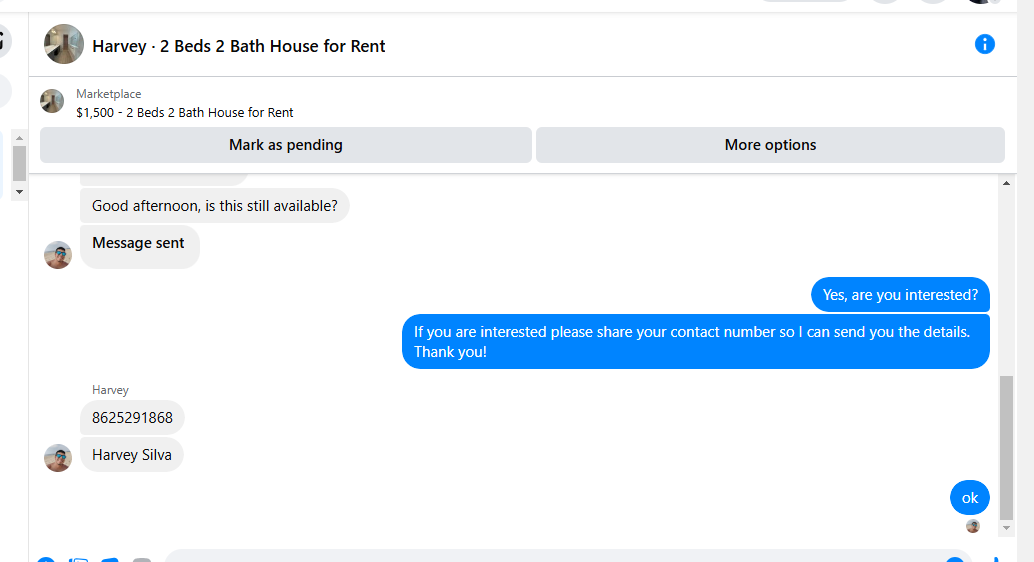Screen dimensions: 1034x562
Task: Open the conversation information icon
Action: click(985, 44)
